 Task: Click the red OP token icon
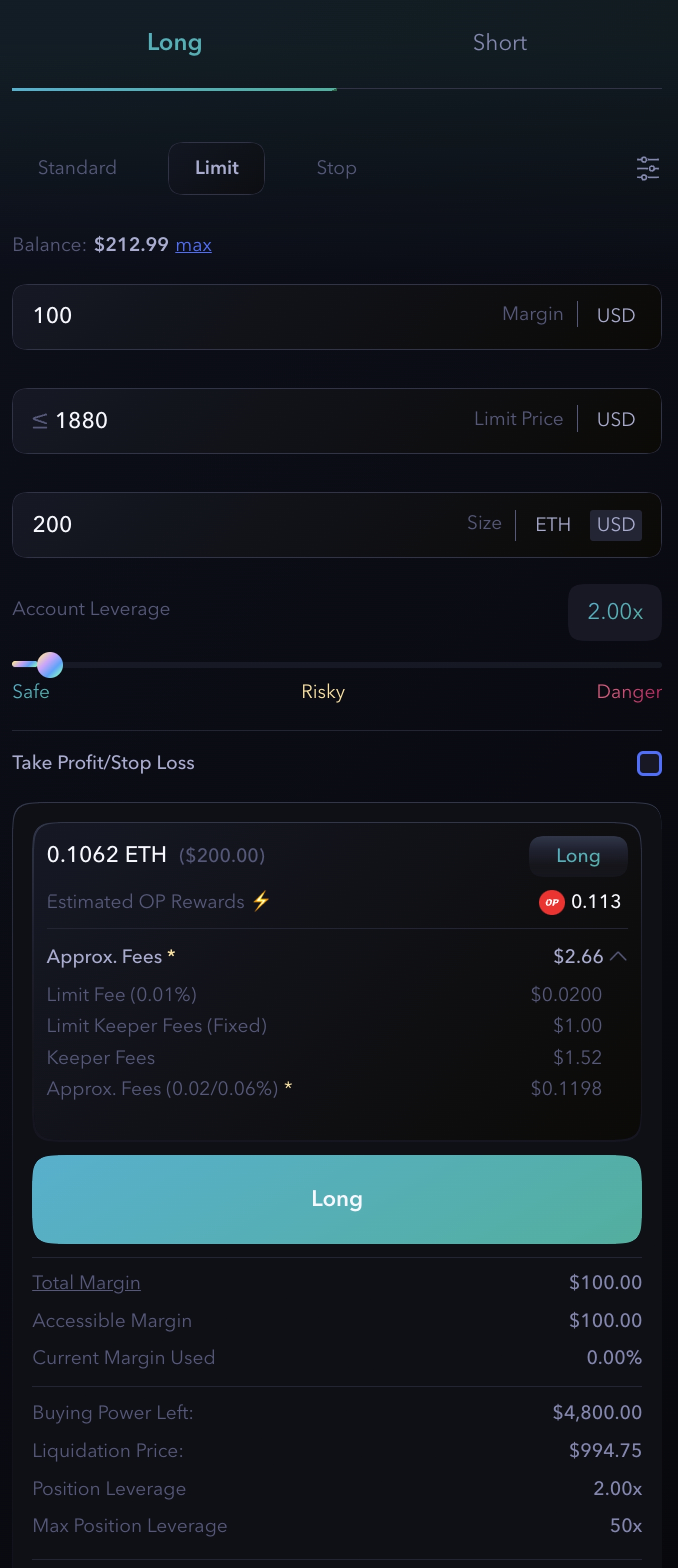pos(551,901)
